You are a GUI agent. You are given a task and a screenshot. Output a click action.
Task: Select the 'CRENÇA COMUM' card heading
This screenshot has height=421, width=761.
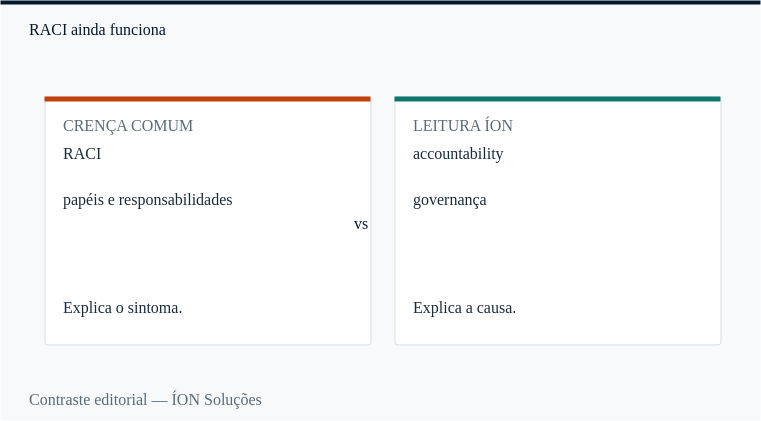[x=128, y=126]
